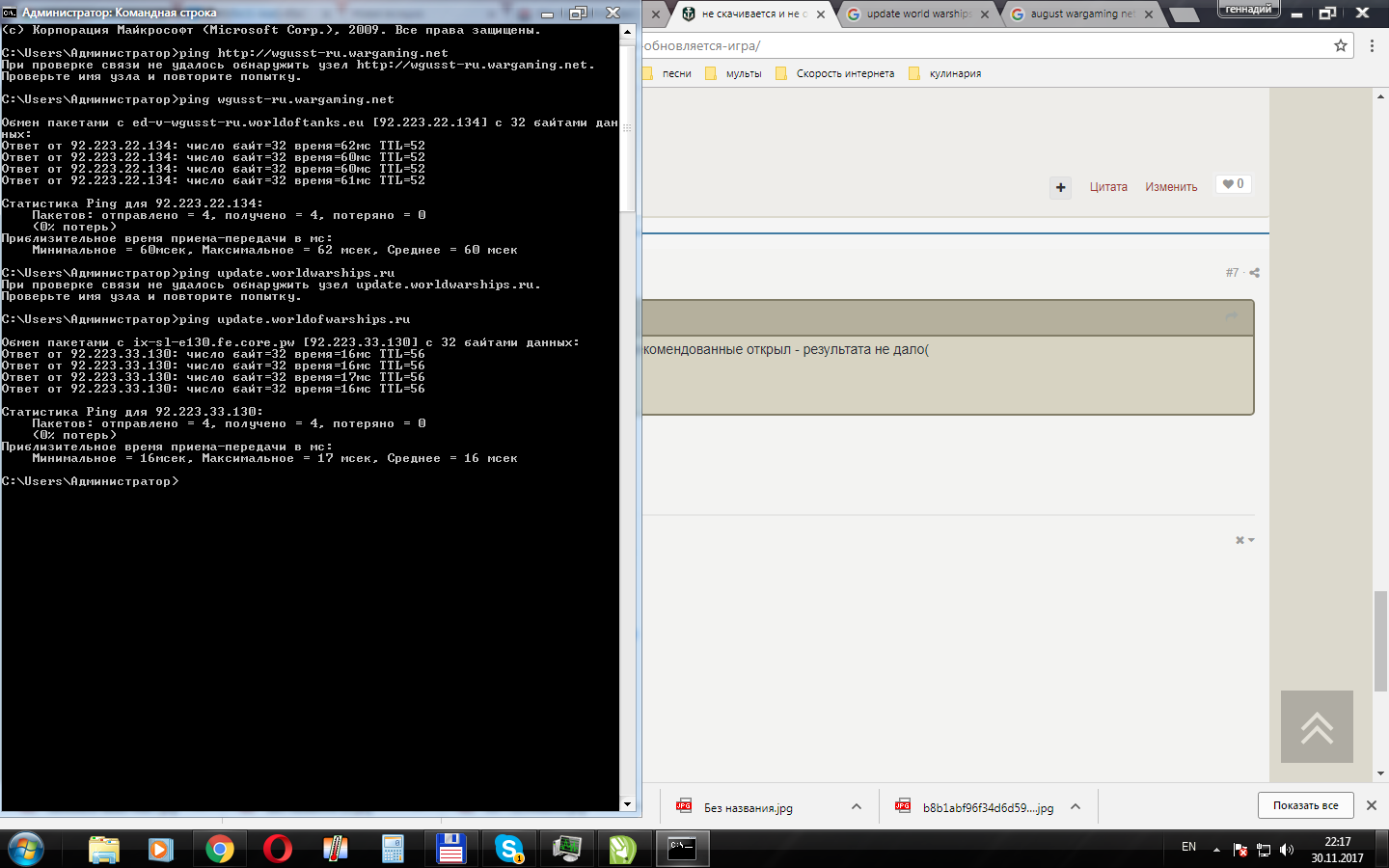Screen dimensions: 1389x868
Task: Switch to the 'august wargaming net' tab
Action: [1080, 14]
